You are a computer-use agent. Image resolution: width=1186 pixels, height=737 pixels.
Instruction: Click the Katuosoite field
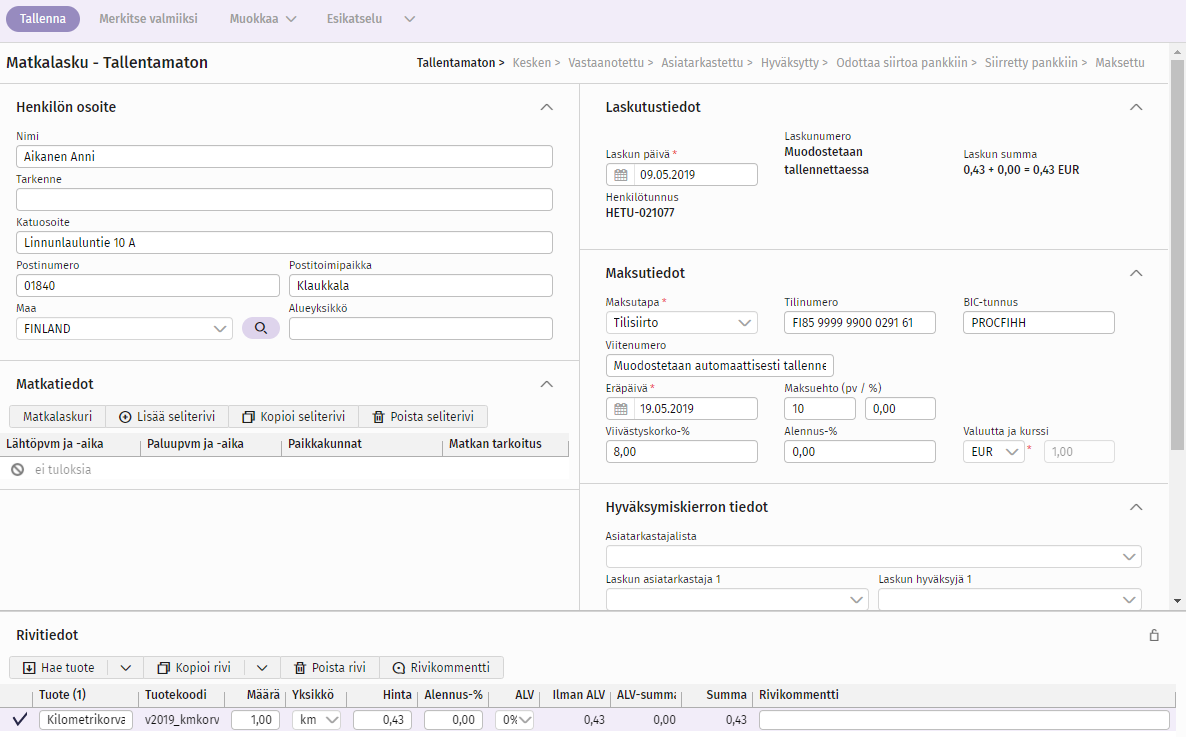coord(284,243)
